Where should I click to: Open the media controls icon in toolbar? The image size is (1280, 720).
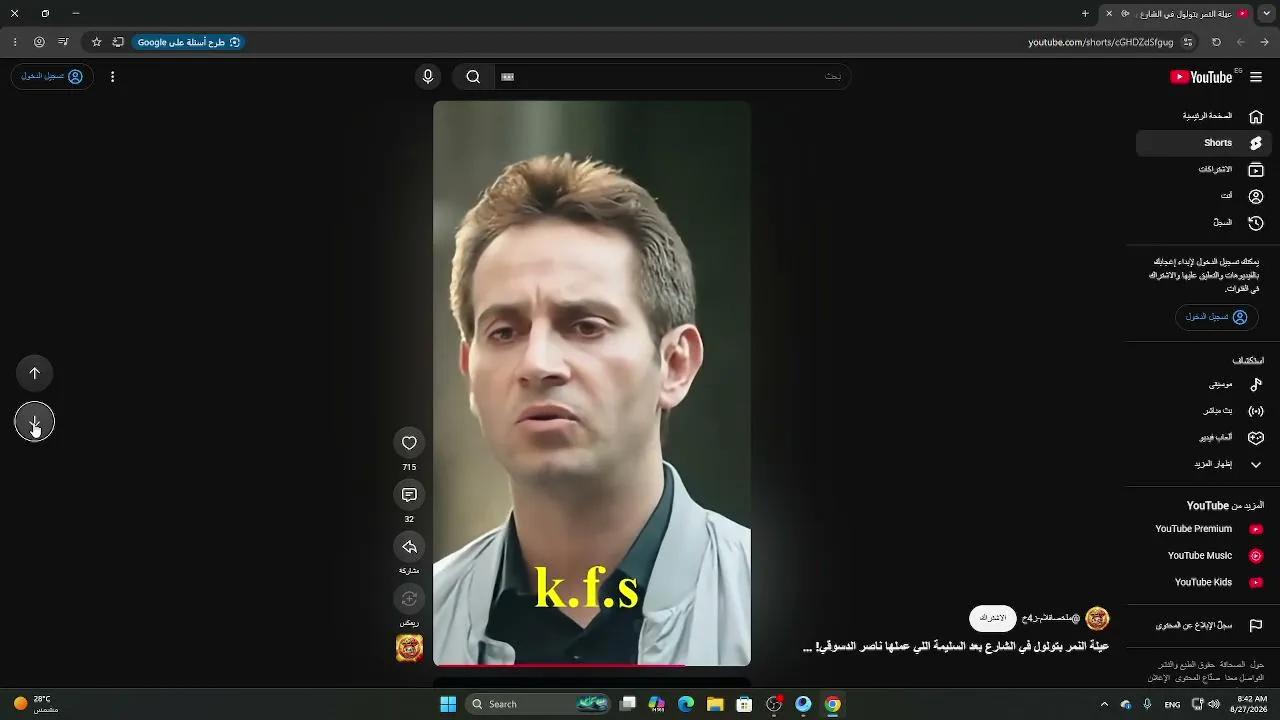pyautogui.click(x=63, y=42)
